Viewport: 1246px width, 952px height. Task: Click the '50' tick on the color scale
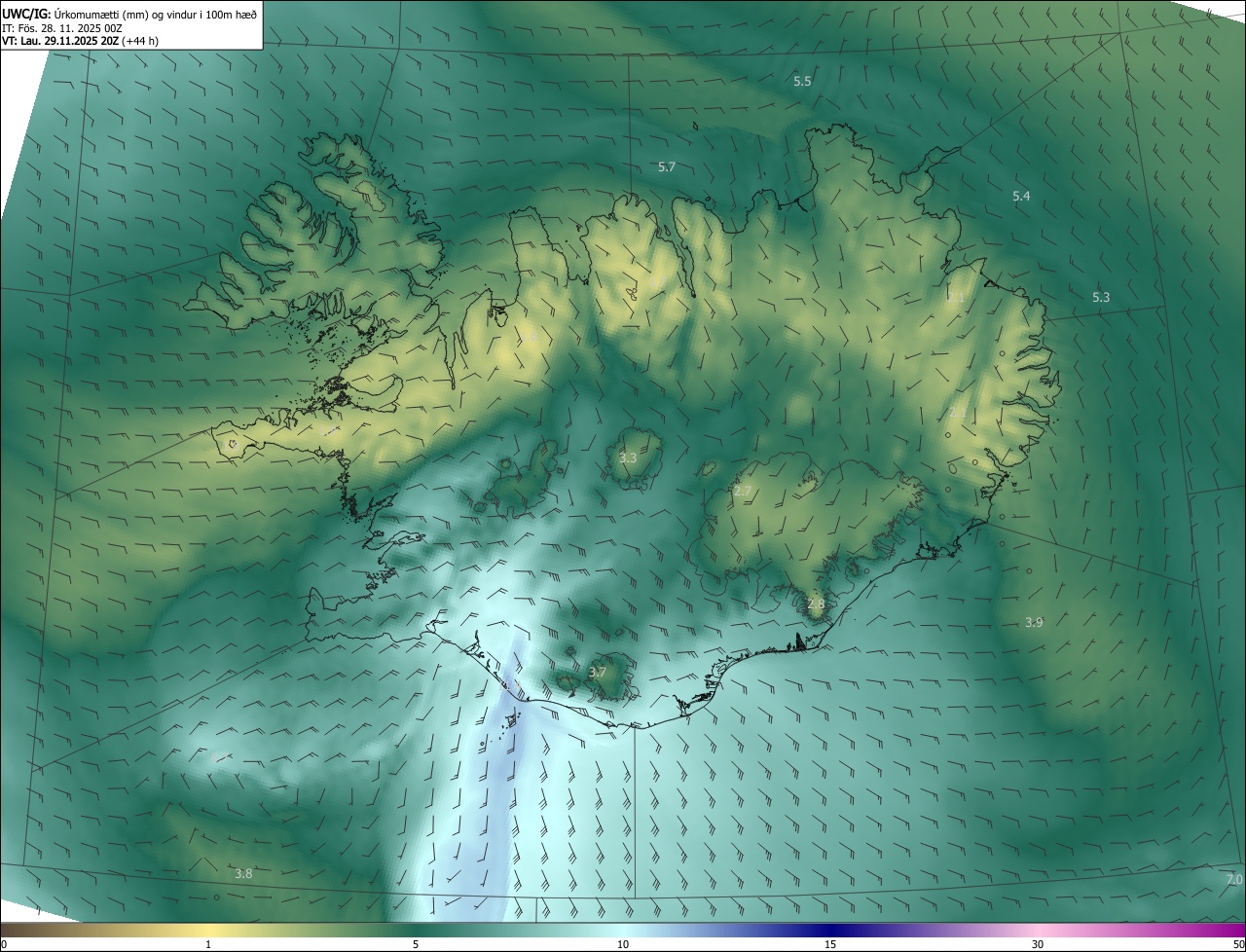coord(1238,945)
